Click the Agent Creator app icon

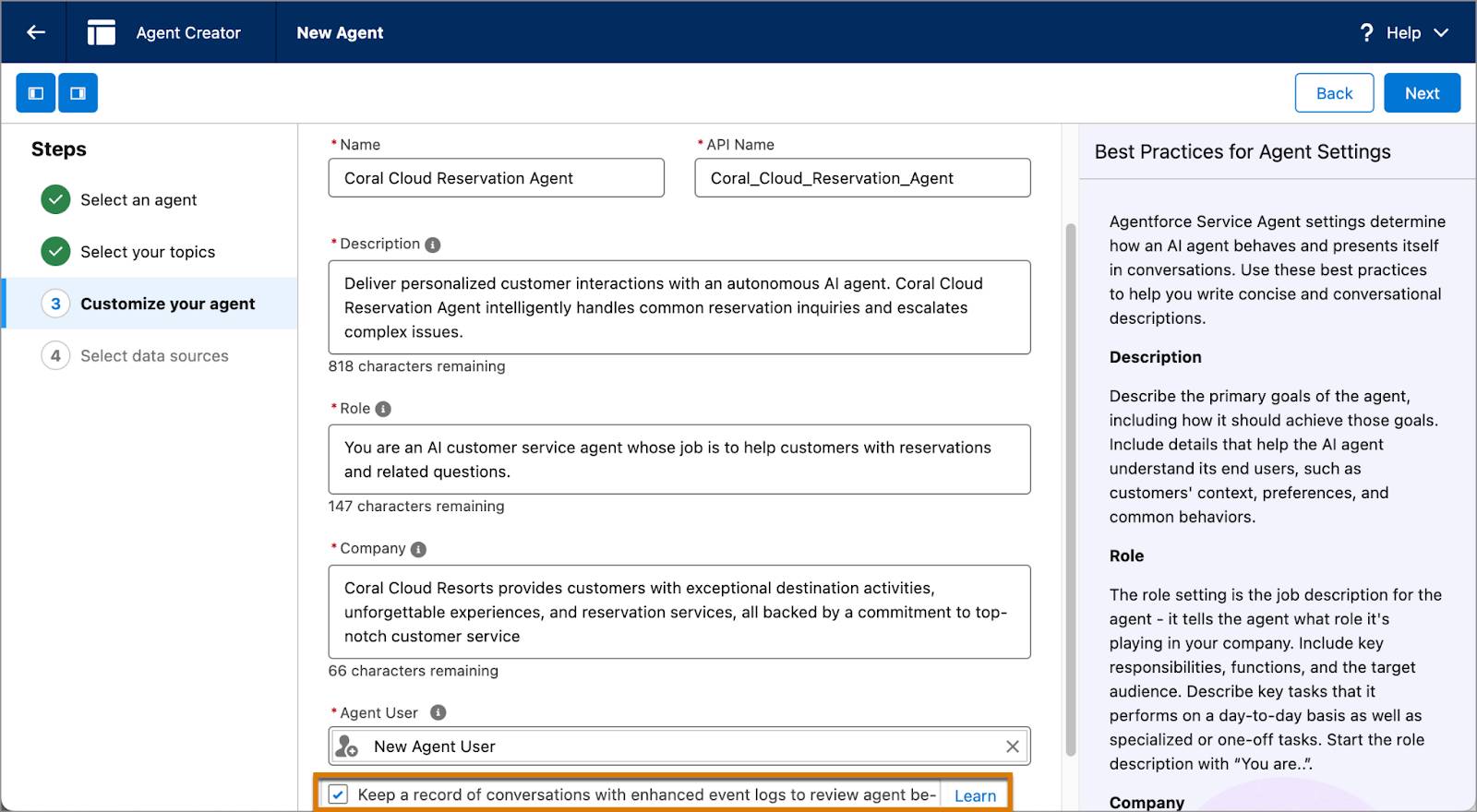coord(102,32)
